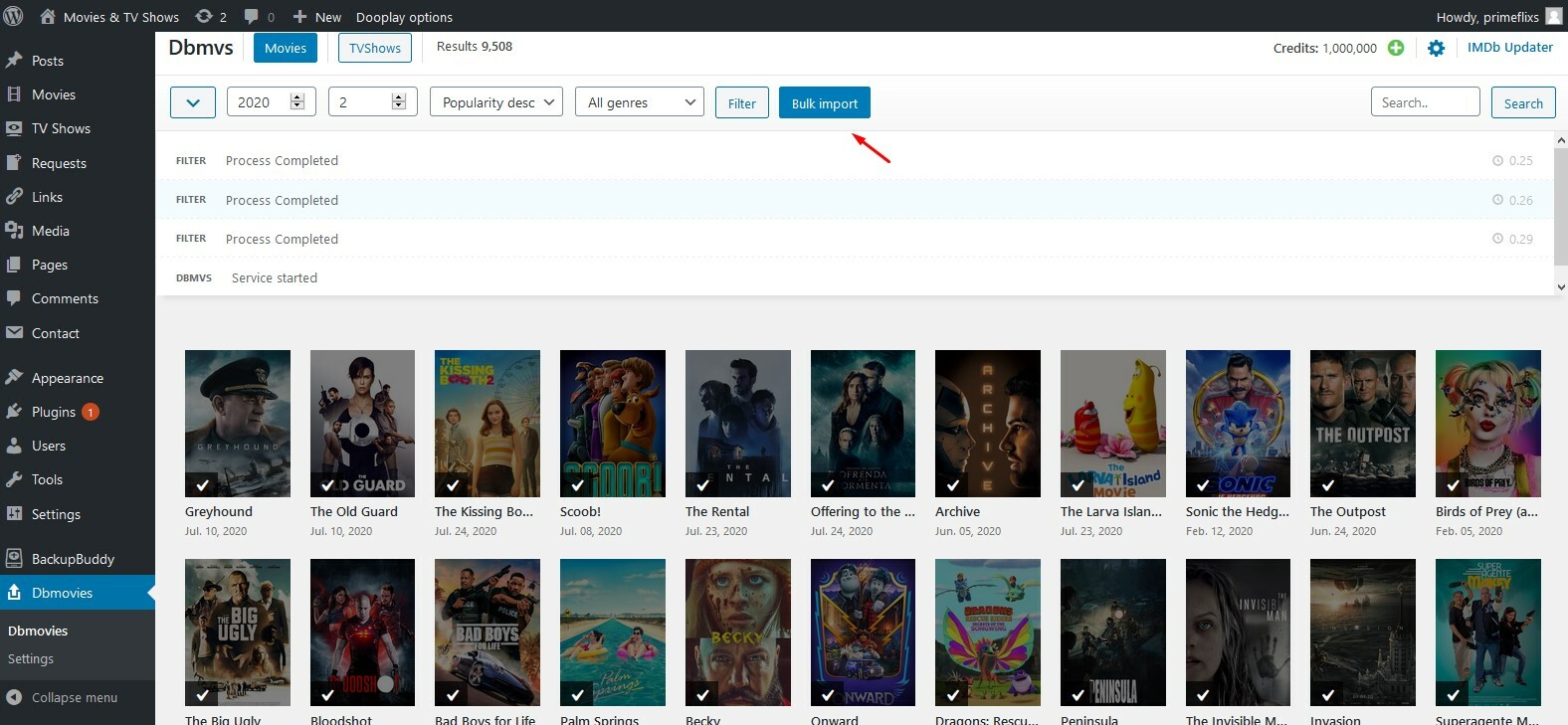This screenshot has height=725, width=1568.
Task: Click the green add credits plus icon
Action: coord(1396,48)
